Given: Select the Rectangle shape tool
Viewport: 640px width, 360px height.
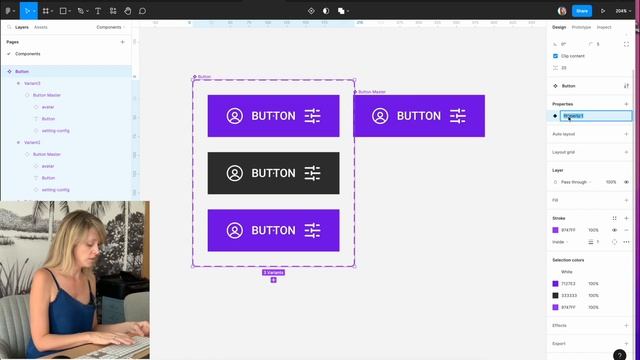Looking at the screenshot, I should click(x=63, y=11).
